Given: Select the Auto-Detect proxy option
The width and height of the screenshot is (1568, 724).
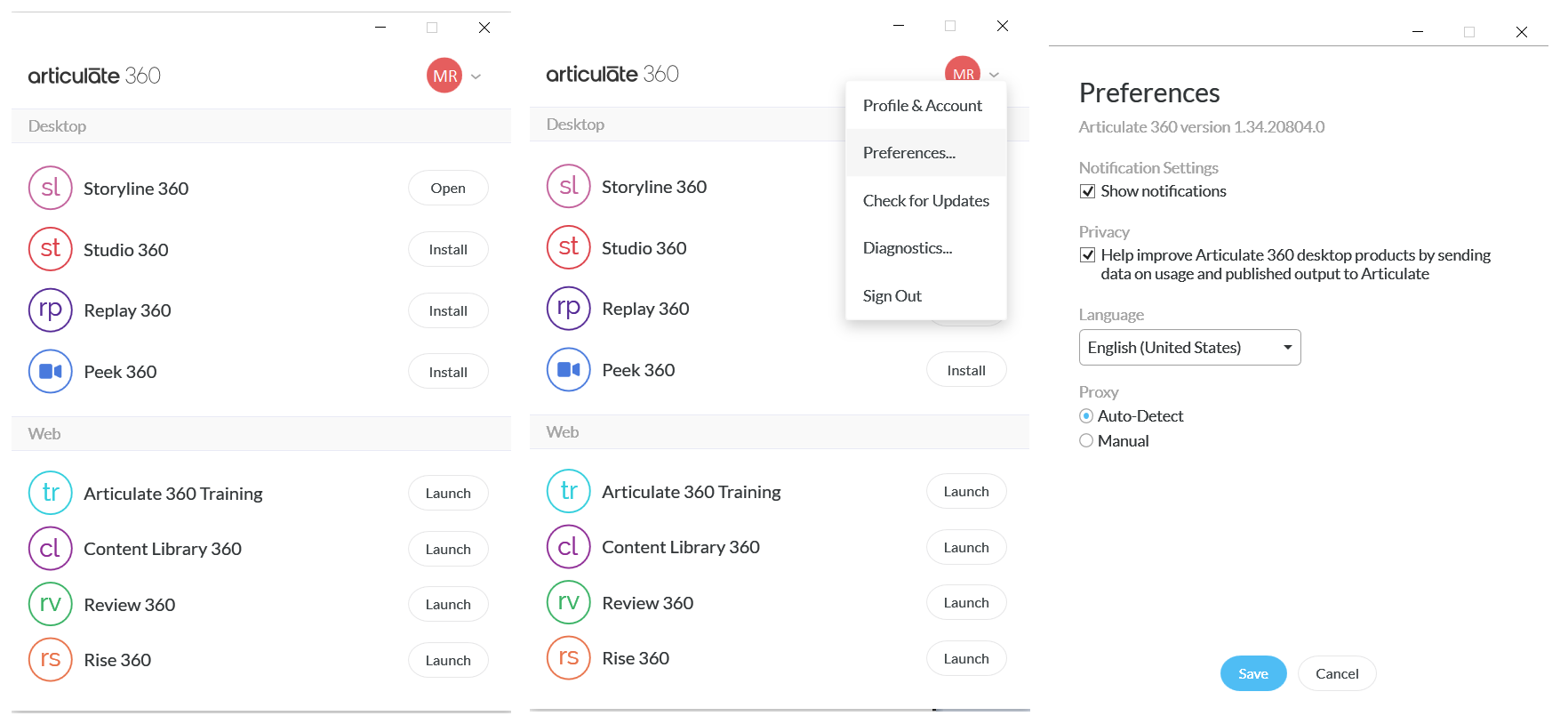Looking at the screenshot, I should point(1086,416).
